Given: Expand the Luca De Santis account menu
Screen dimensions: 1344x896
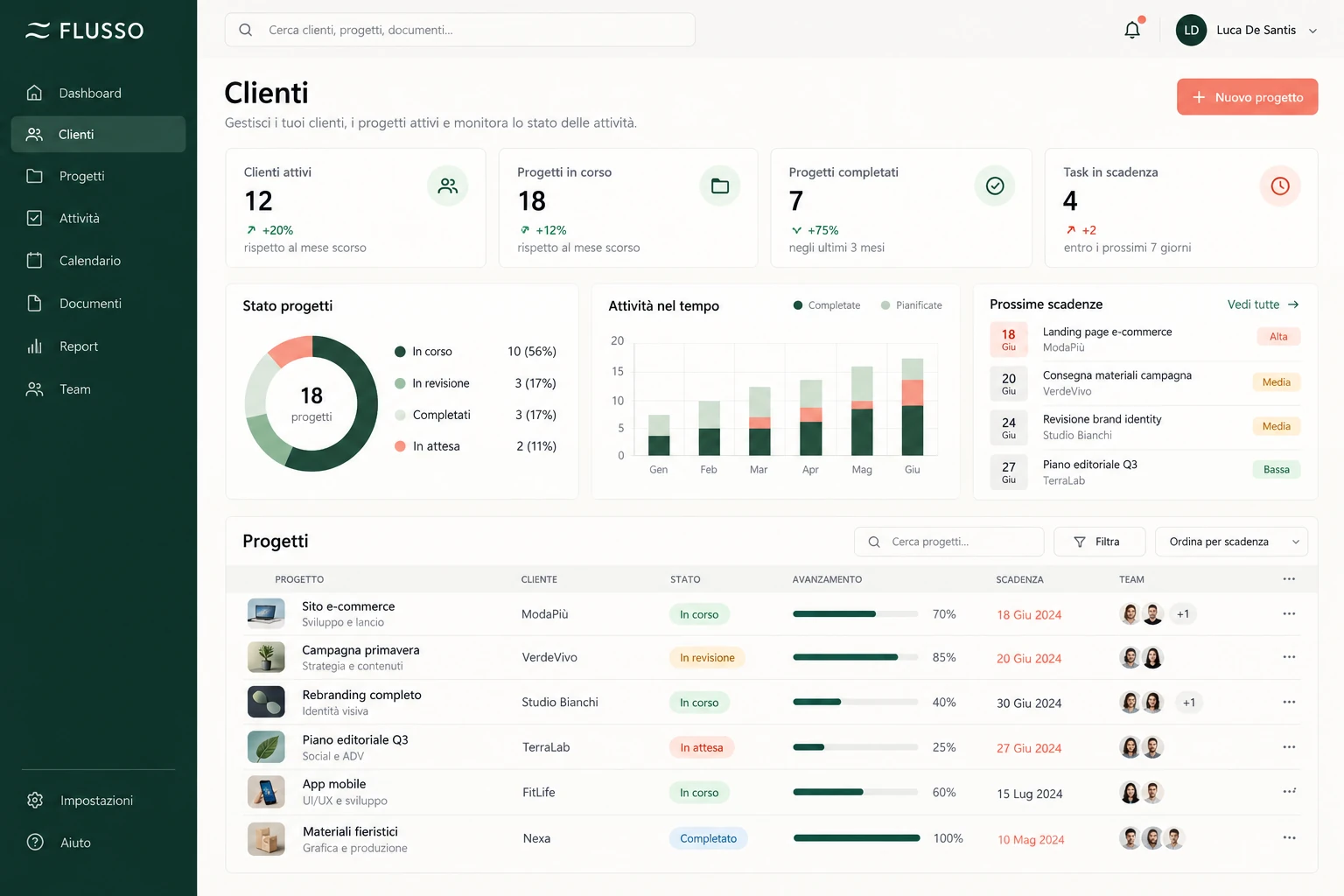Looking at the screenshot, I should click(x=1312, y=31).
